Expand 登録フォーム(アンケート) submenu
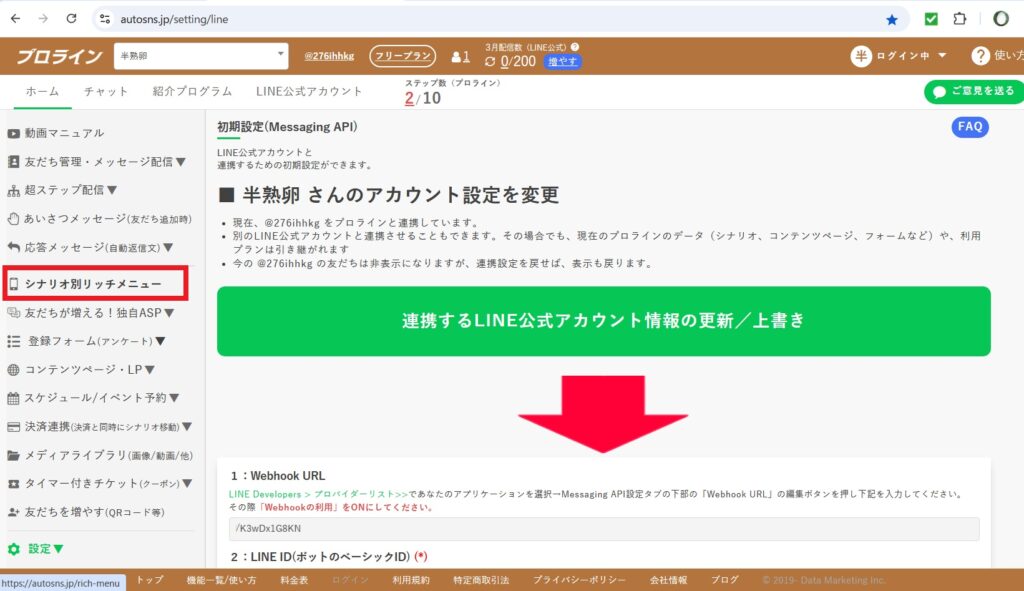This screenshot has width=1024, height=591. tap(160, 341)
